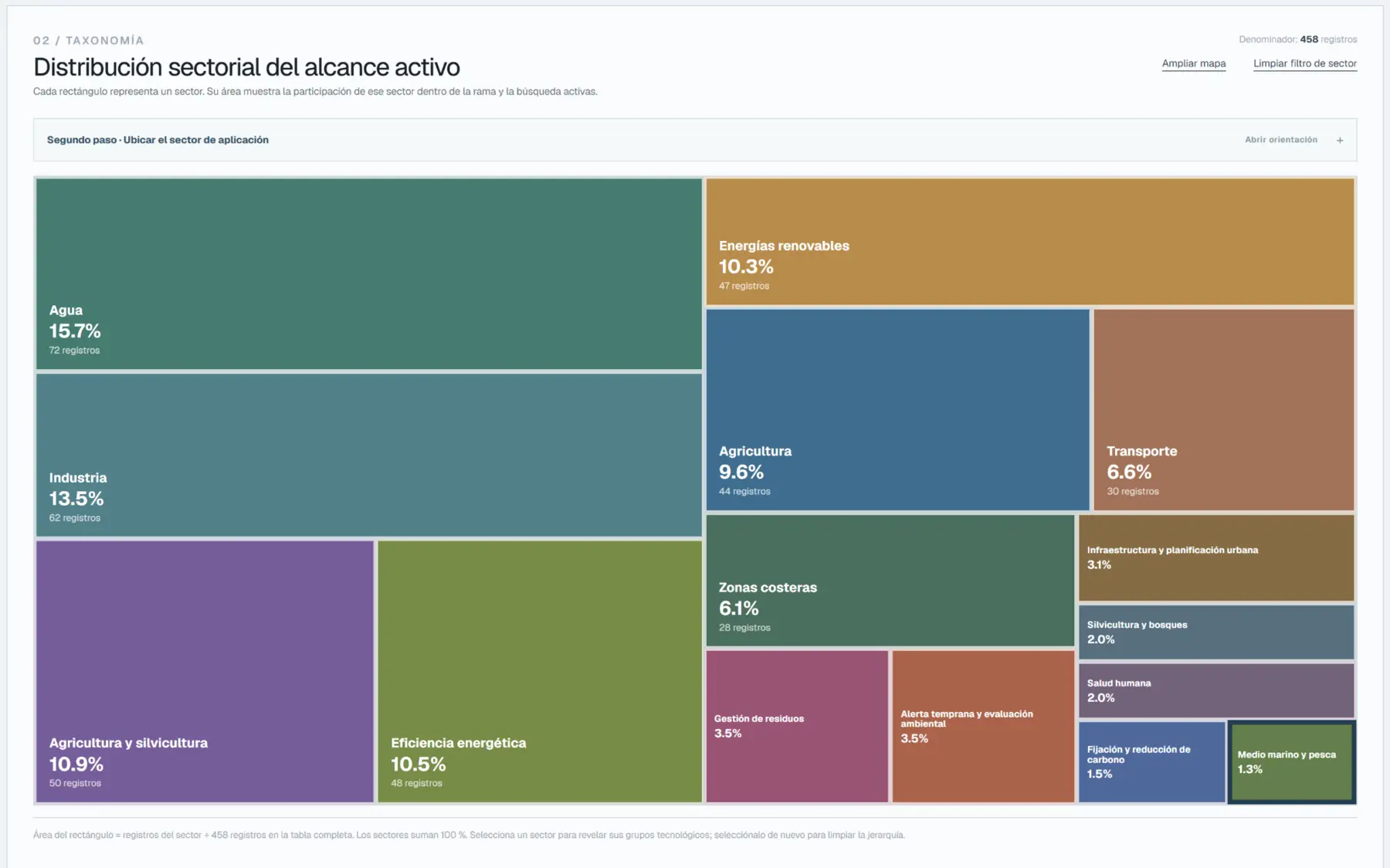Deselect the highlighted Medio marino y pesca tile

(x=1292, y=762)
